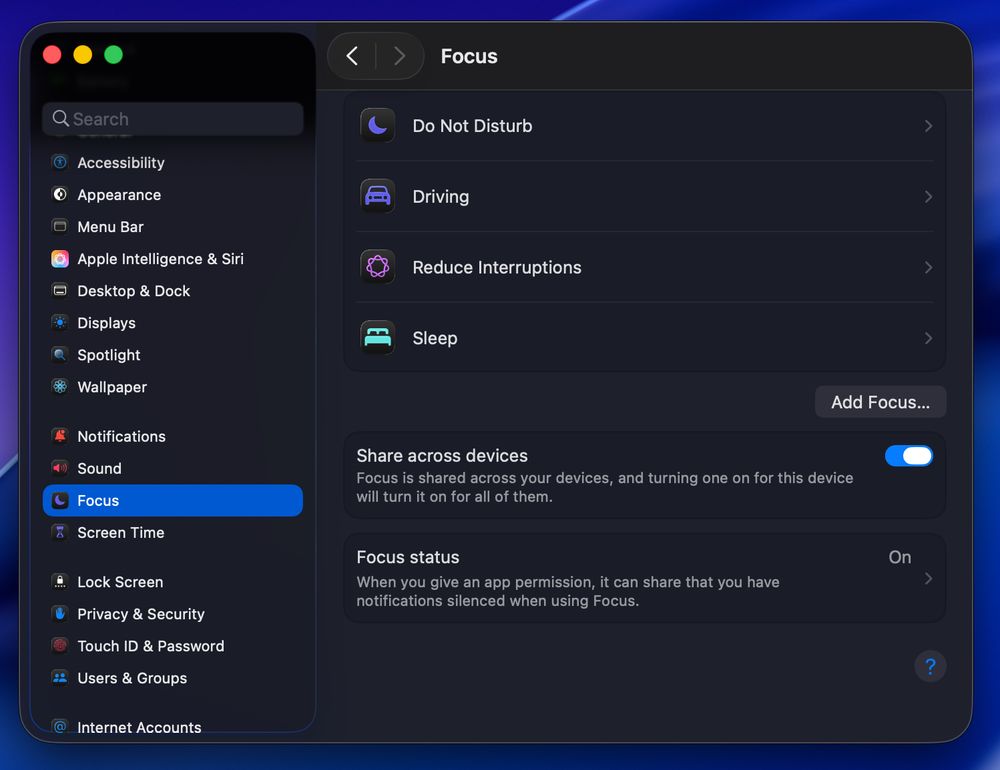Click the Notifications bell icon
Image resolution: width=1000 pixels, height=770 pixels.
[x=60, y=436]
